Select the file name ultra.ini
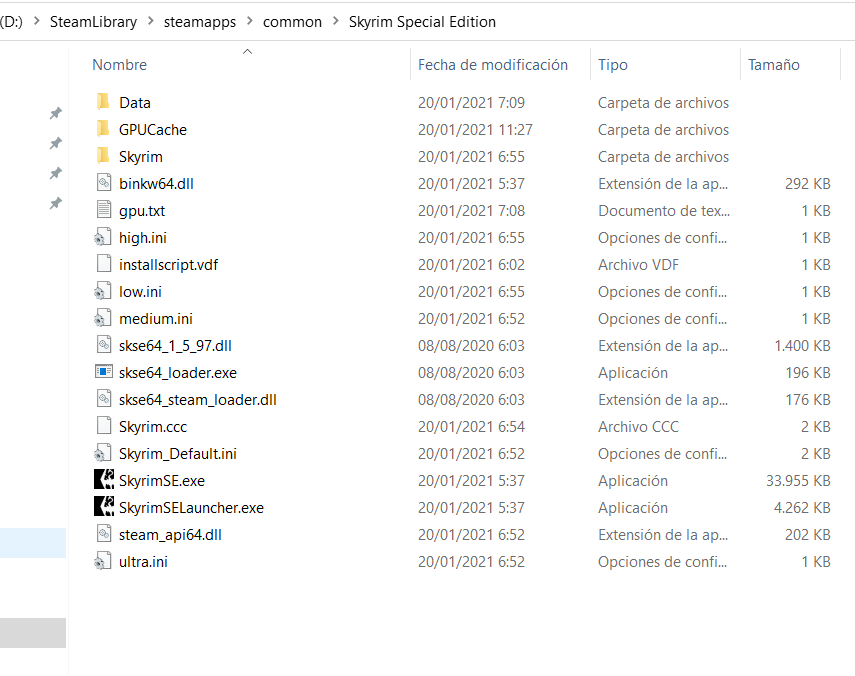 coord(143,562)
